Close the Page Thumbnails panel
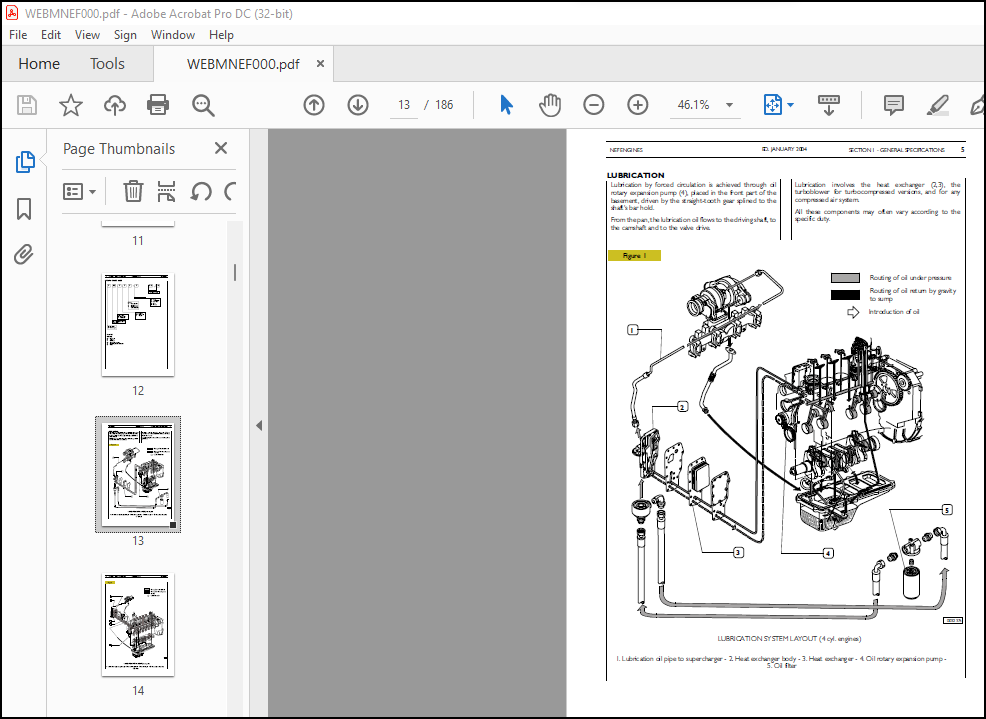986x719 pixels. (x=221, y=148)
